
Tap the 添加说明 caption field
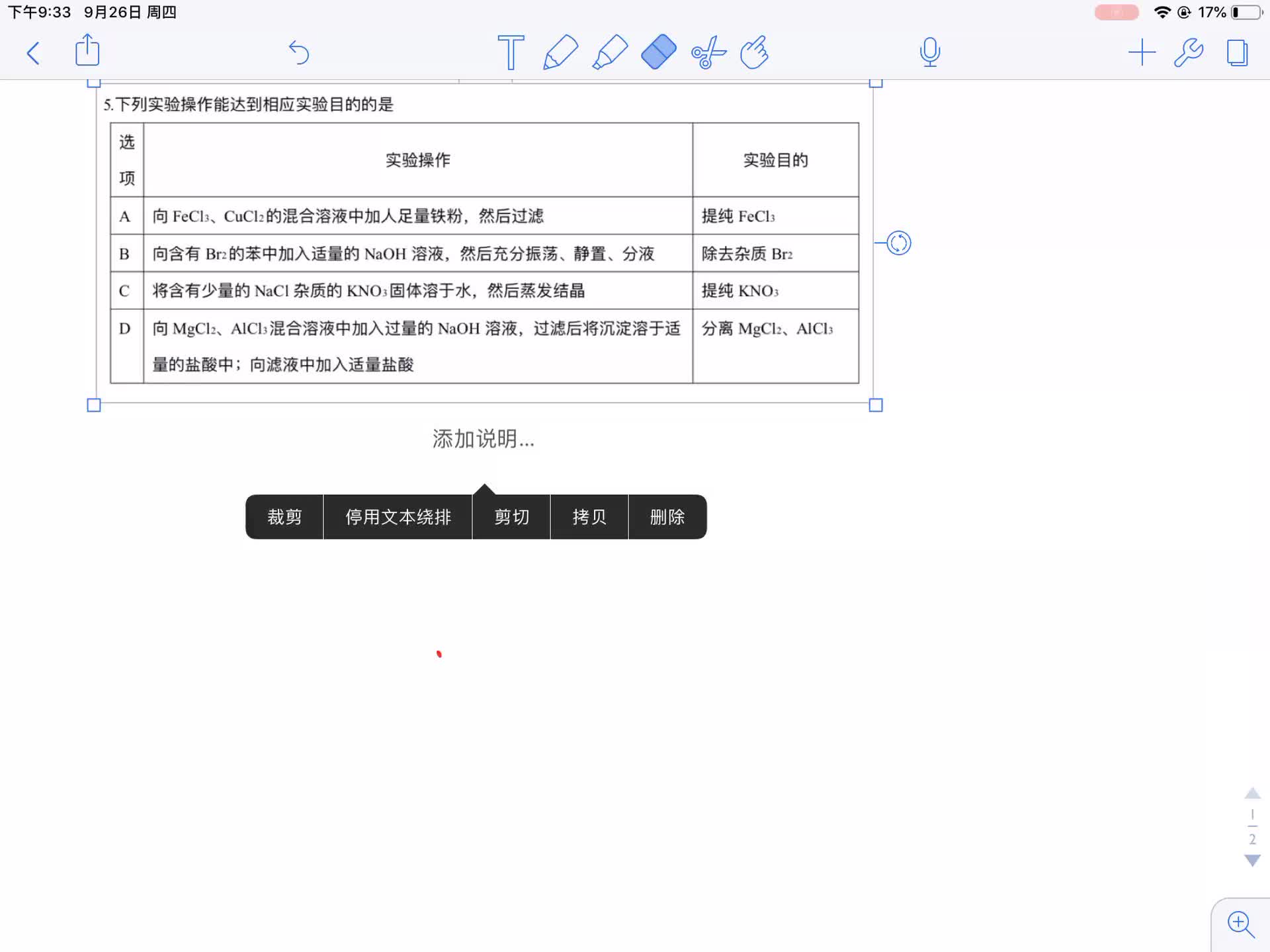pos(484,439)
